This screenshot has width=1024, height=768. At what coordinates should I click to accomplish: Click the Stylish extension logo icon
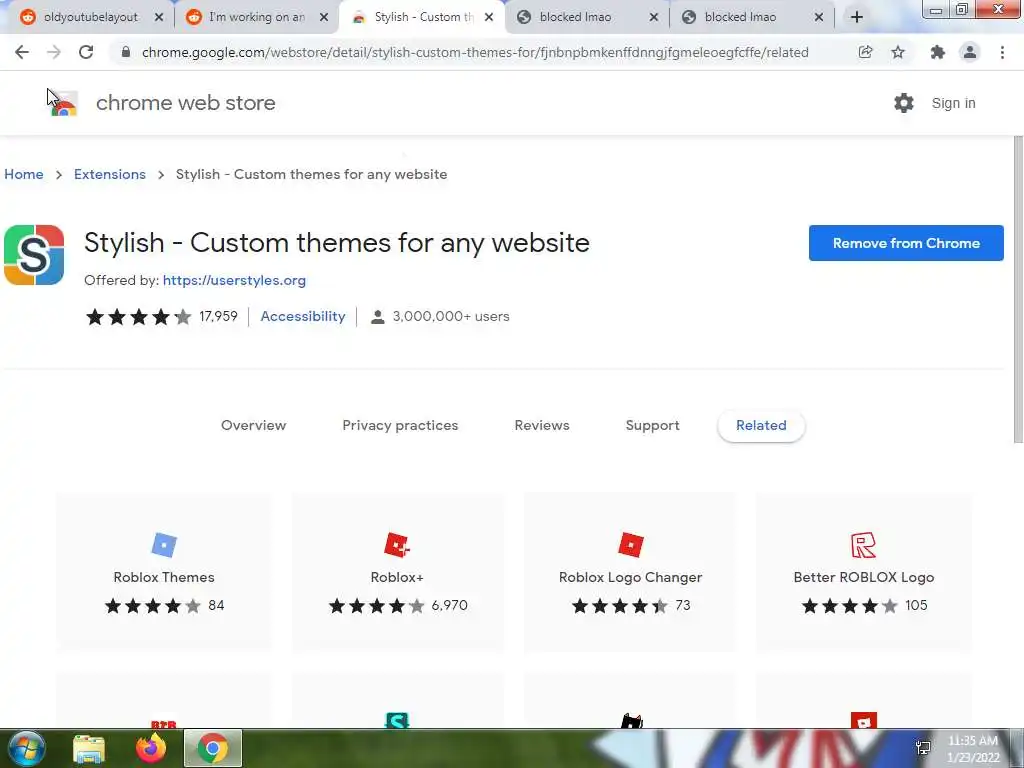(x=34, y=255)
